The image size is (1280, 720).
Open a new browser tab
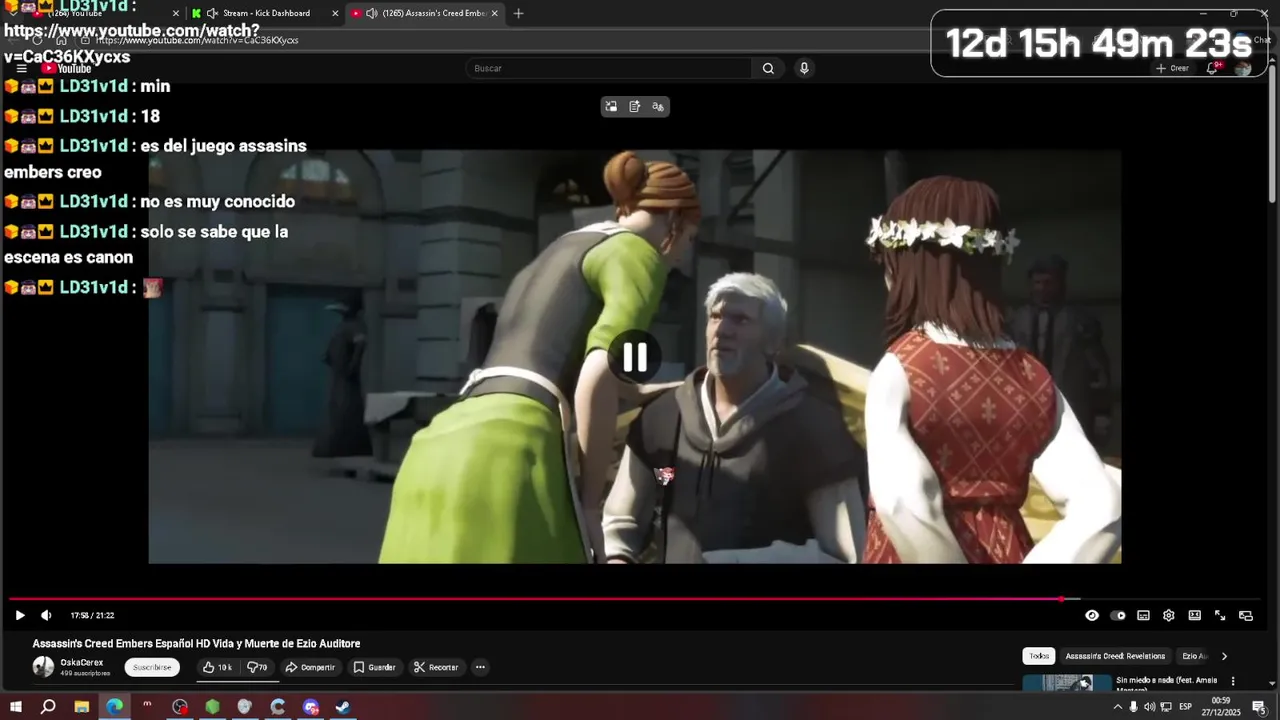coord(518,13)
